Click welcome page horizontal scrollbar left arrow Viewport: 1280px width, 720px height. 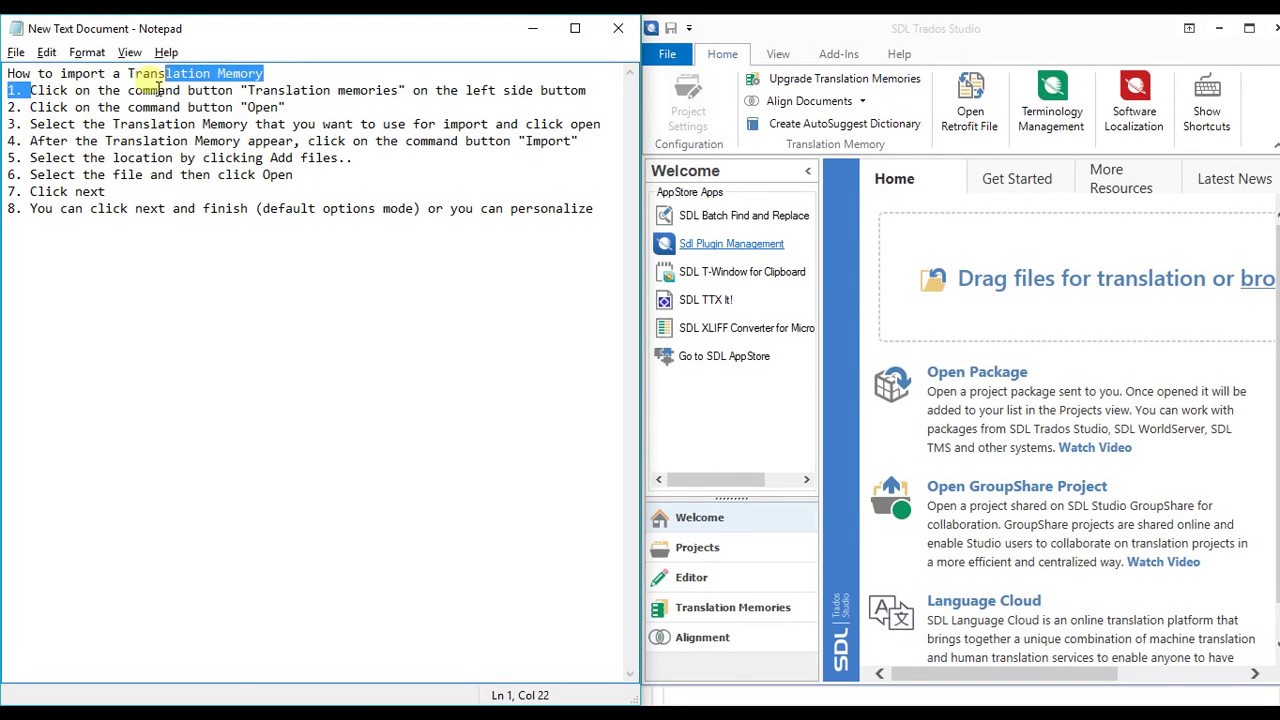(x=879, y=674)
